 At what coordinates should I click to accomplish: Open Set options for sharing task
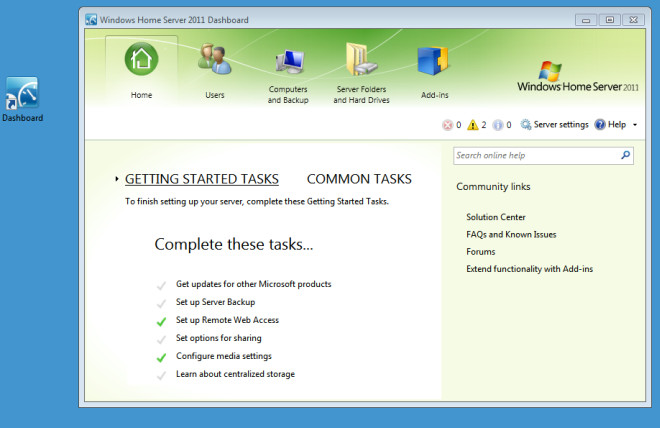[218, 338]
